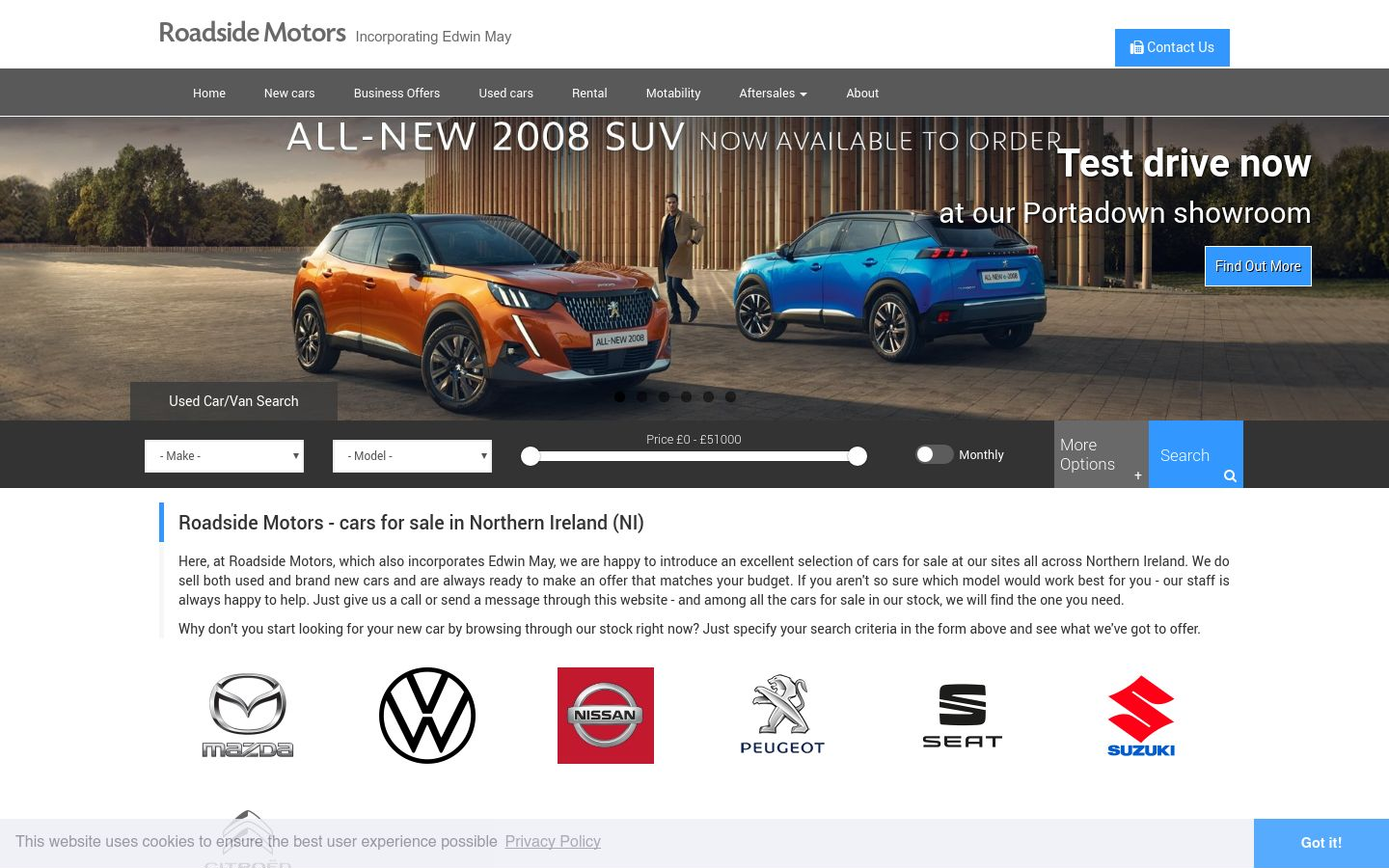Image resolution: width=1389 pixels, height=868 pixels.
Task: Click the Volkswagen brand logo
Action: 427,716
